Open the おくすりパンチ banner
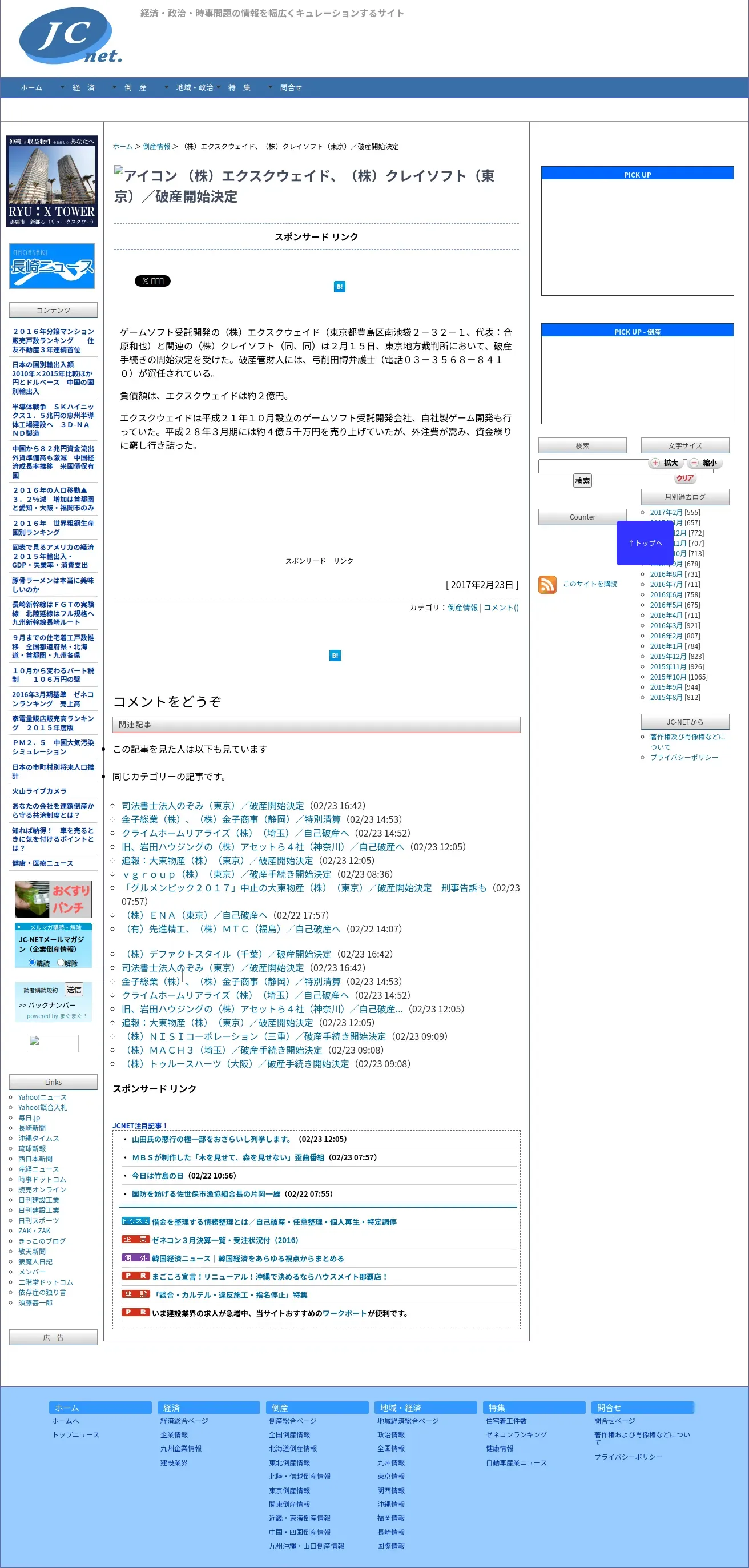Viewport: 749px width, 1568px height. [x=53, y=898]
